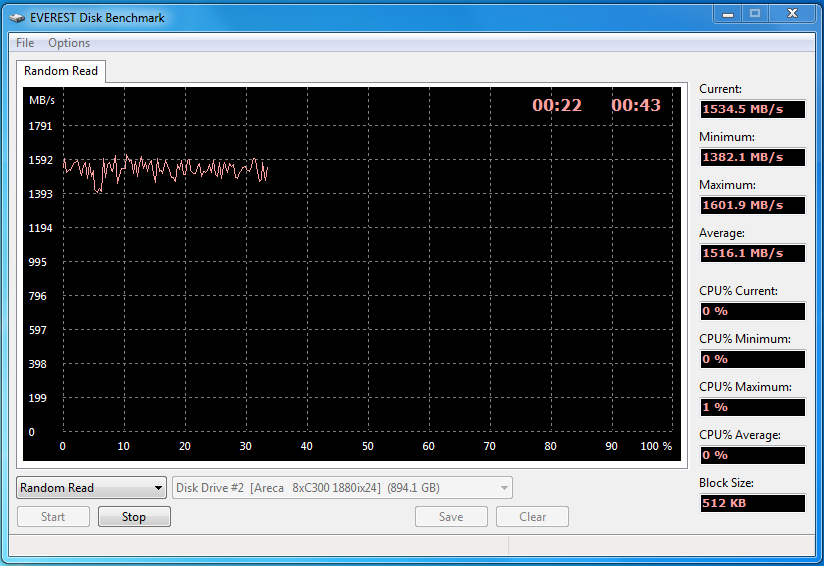Screen dimensions: 824x566
Task: Click the Current 1534.5 MB/s value
Action: (753, 109)
